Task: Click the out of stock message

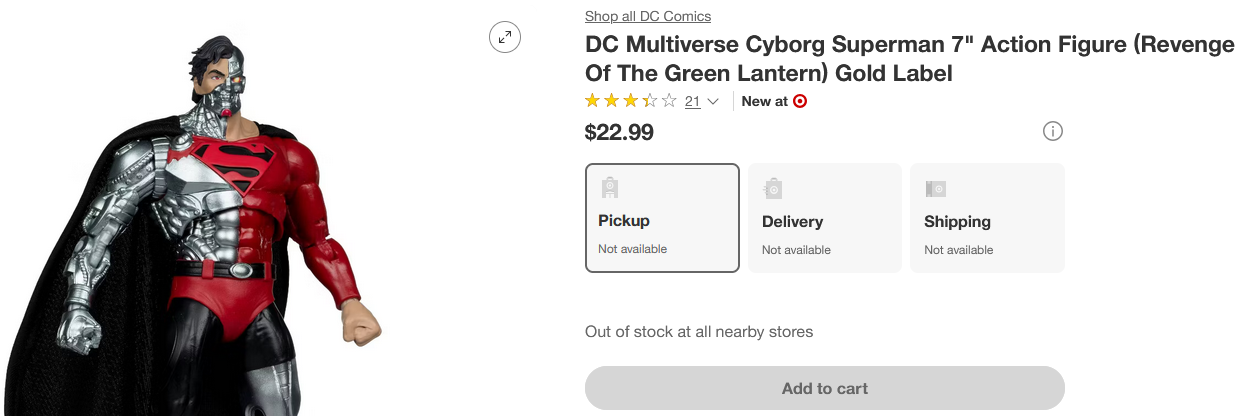Action: [x=699, y=331]
